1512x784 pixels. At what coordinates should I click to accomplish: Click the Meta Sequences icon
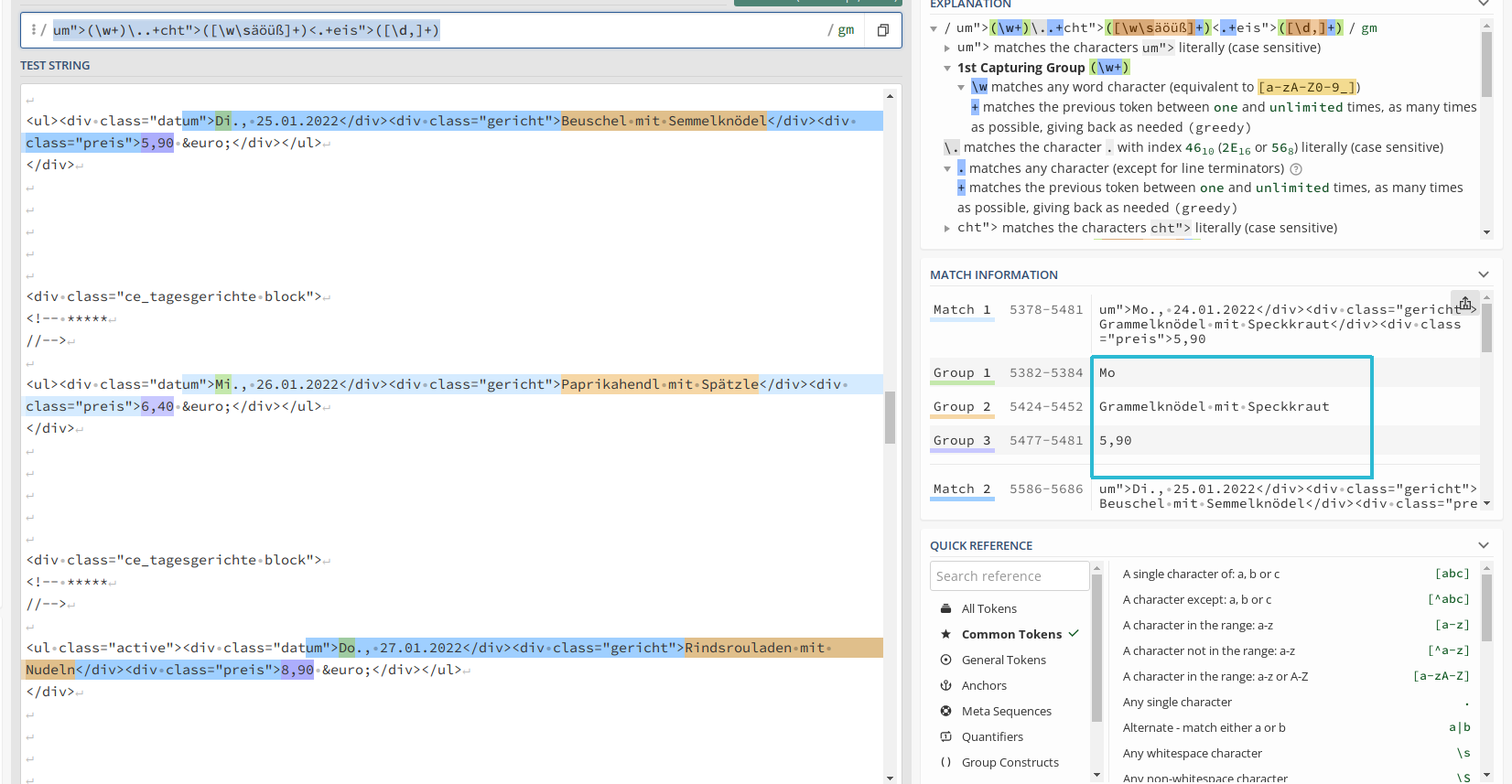(945, 711)
